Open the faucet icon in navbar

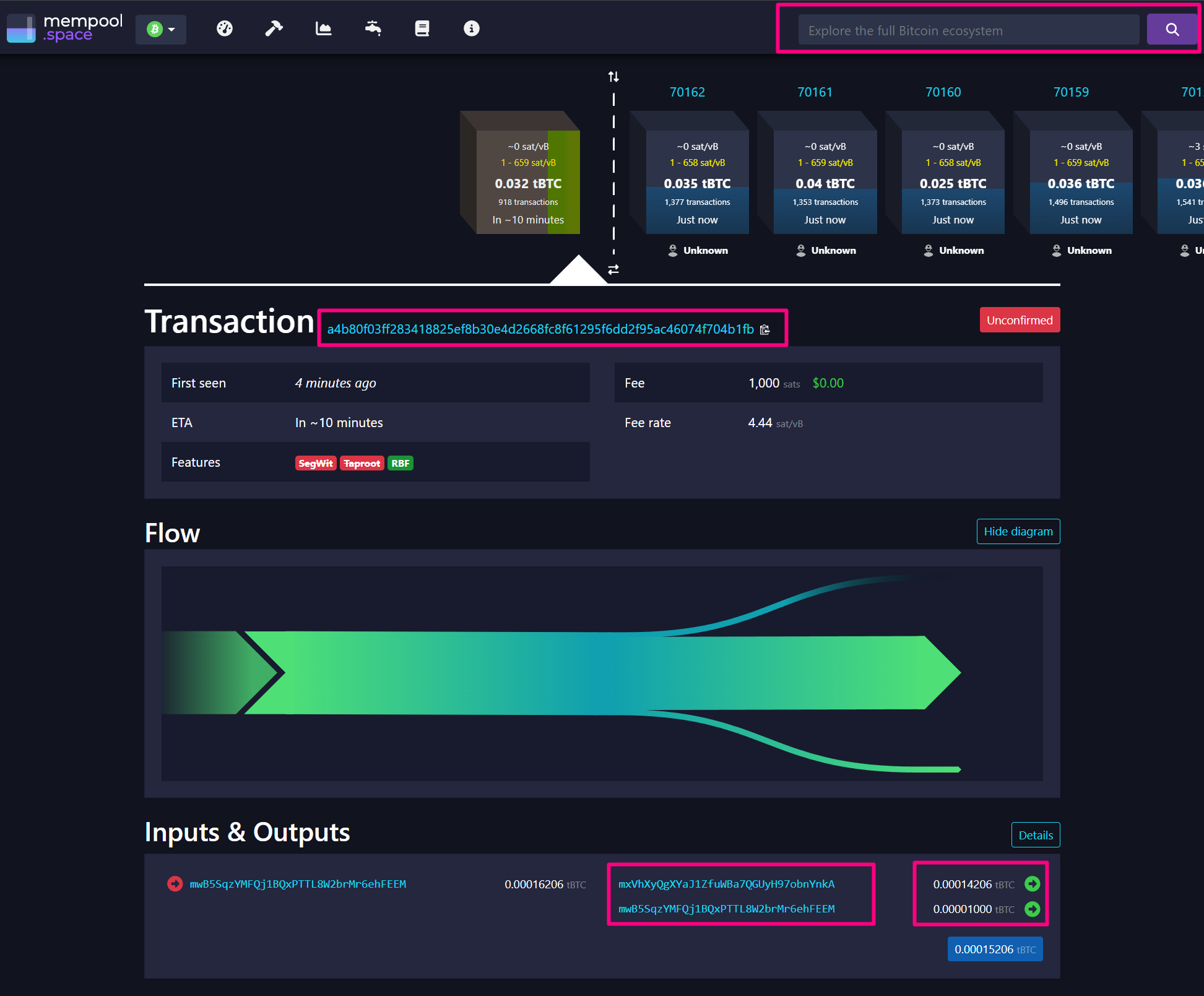373,28
